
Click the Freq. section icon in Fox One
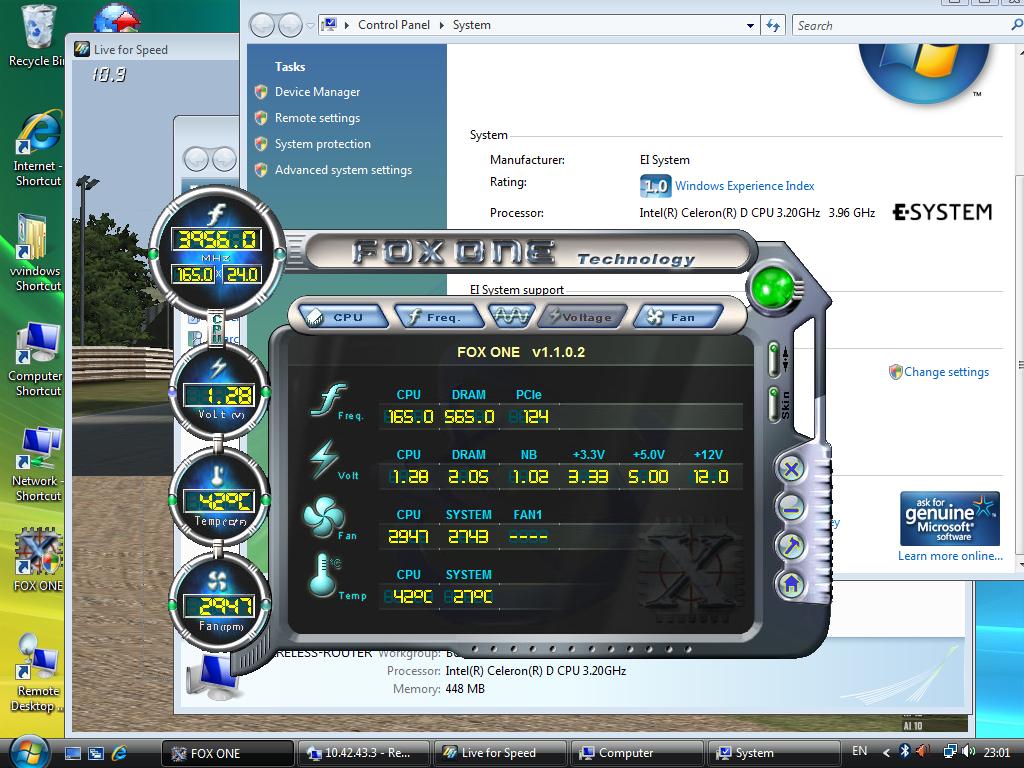click(330, 400)
